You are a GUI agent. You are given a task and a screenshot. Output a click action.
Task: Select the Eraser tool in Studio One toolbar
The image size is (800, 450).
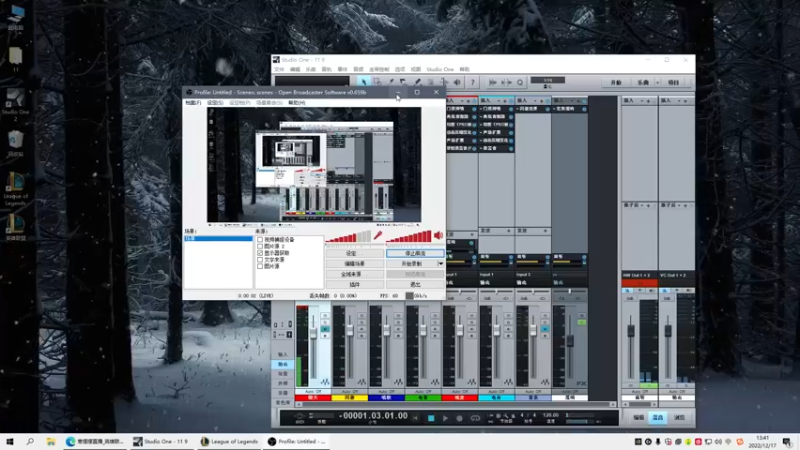point(403,82)
